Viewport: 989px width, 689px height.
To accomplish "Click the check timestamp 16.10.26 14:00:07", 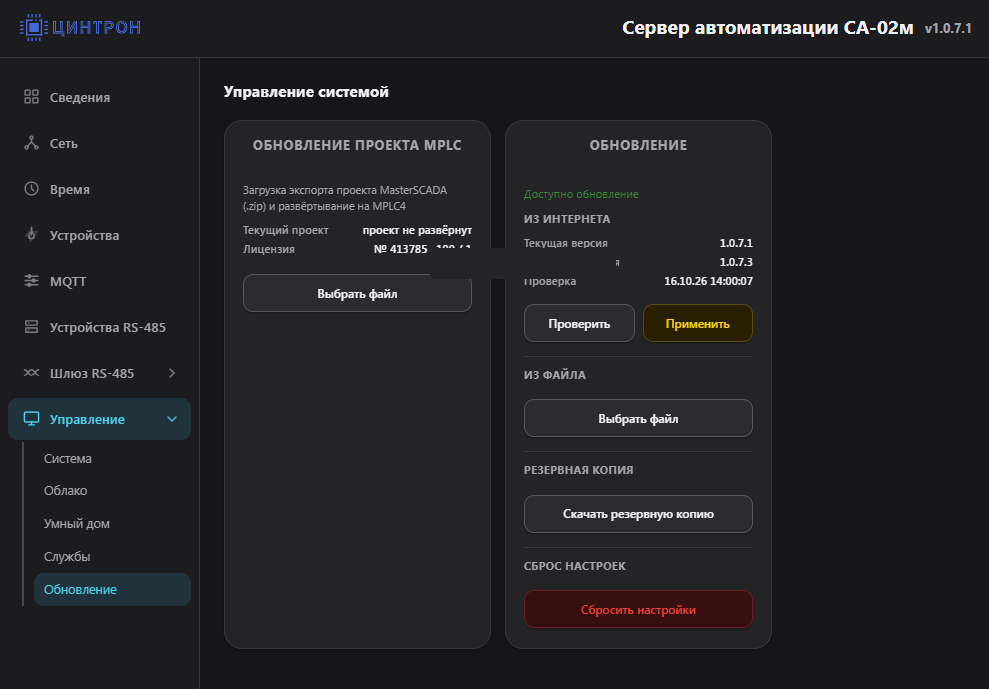I will [x=708, y=281].
